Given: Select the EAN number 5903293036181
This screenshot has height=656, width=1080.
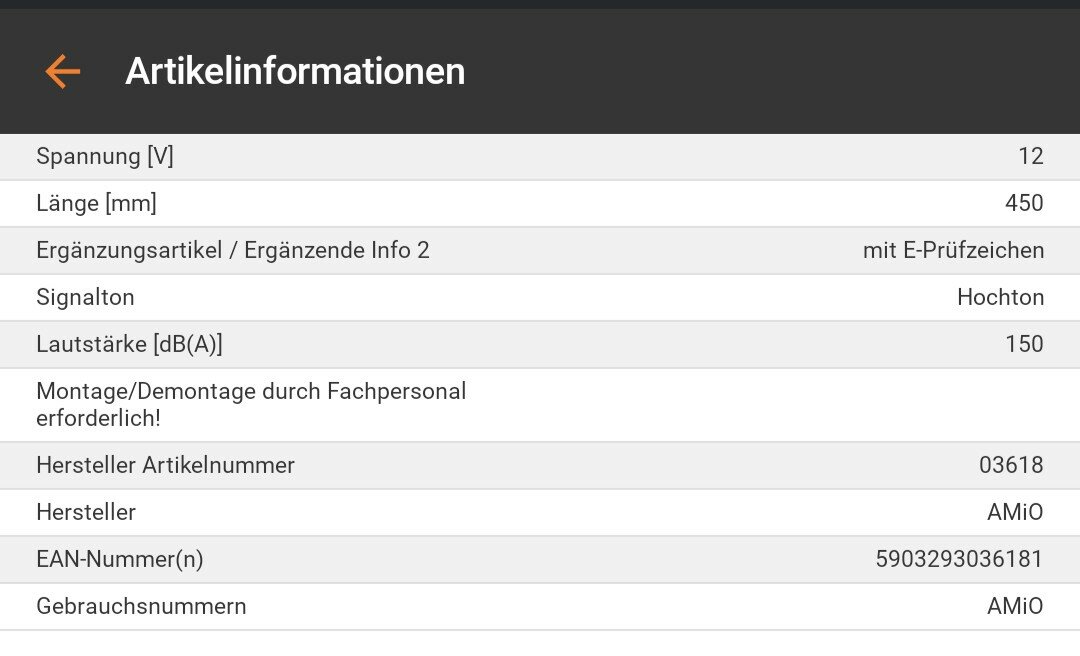Looking at the screenshot, I should tap(959, 559).
